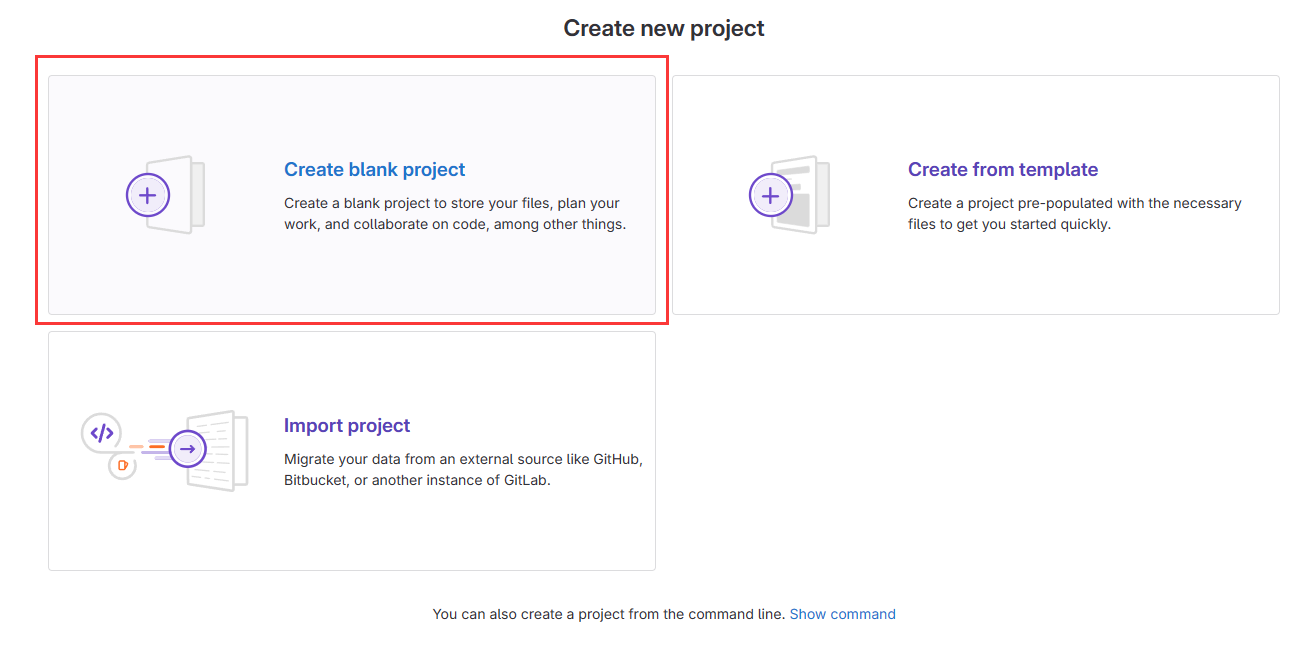Select the blank project description text
Image resolution: width=1306 pixels, height=665 pixels.
point(454,214)
